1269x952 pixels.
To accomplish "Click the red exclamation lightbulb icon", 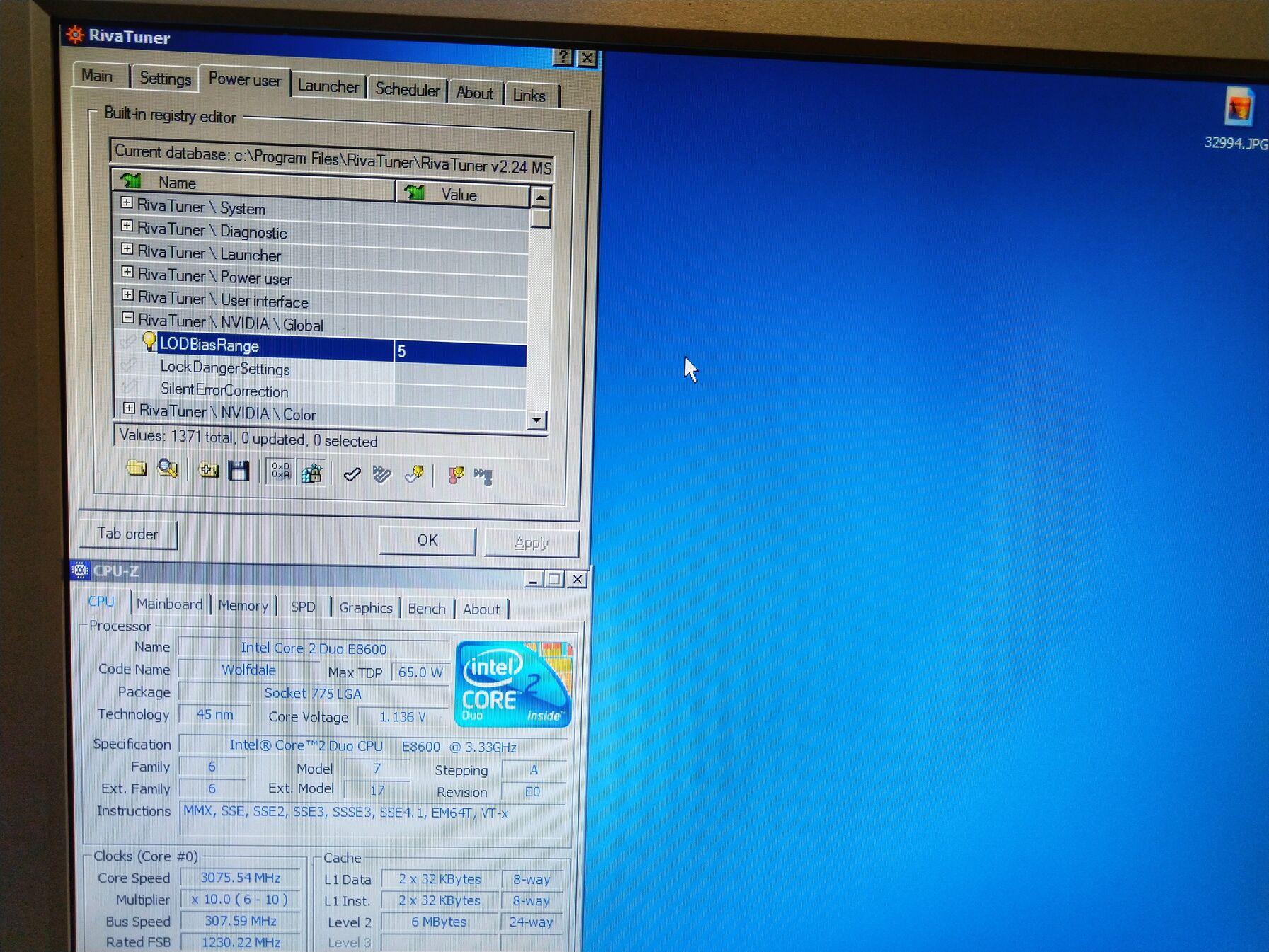I will 456,476.
